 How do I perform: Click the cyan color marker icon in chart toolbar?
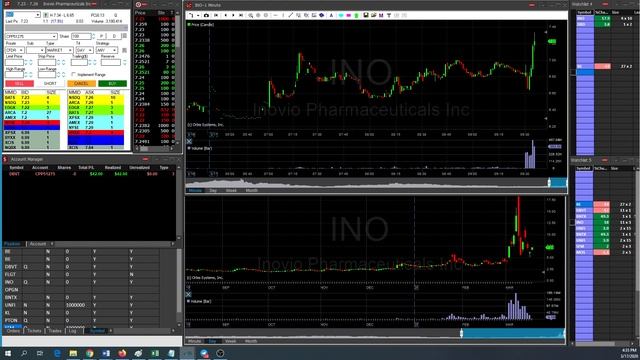341,15
